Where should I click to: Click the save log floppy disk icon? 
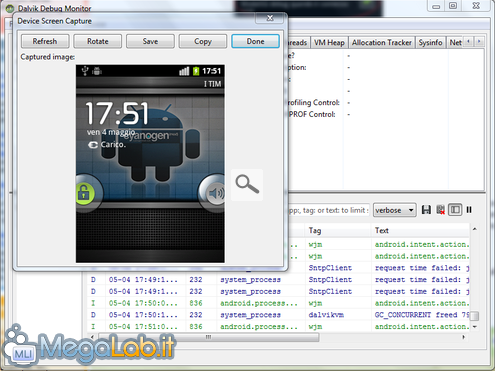coord(426,210)
